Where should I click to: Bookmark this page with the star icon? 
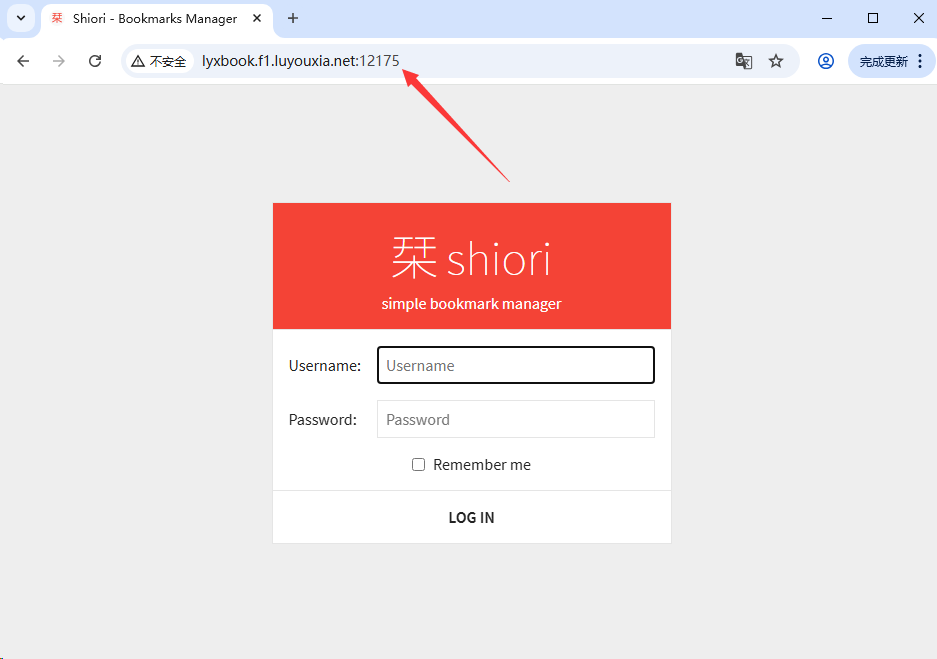(x=776, y=61)
